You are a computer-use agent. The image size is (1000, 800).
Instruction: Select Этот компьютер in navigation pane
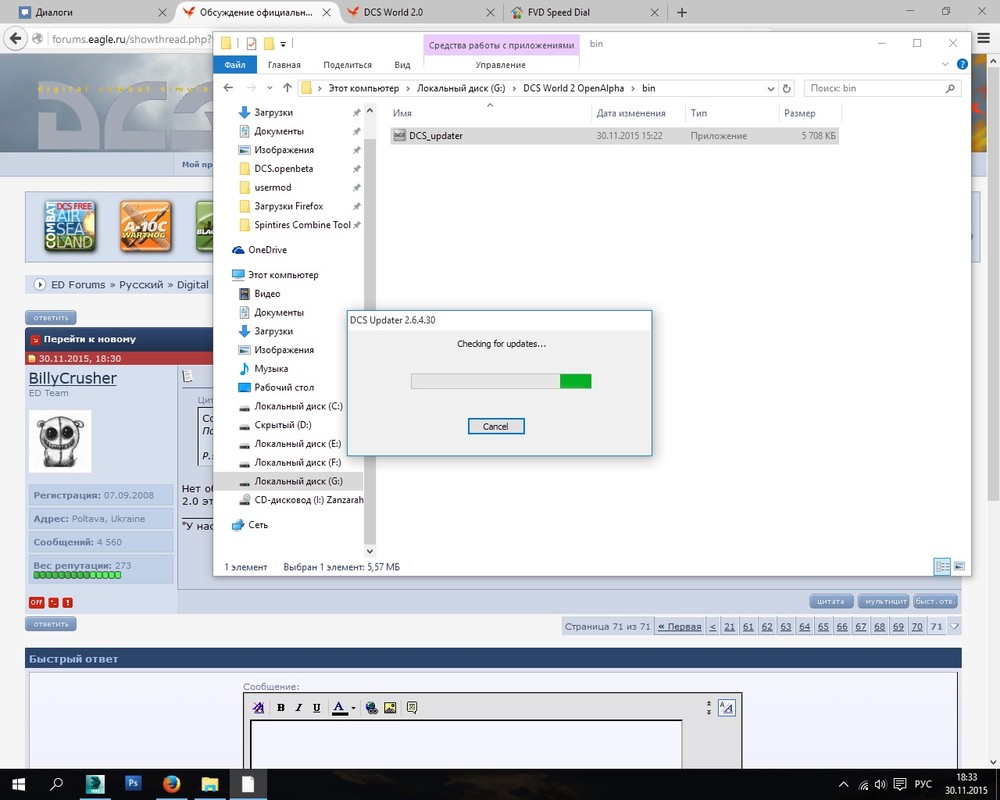(x=283, y=274)
